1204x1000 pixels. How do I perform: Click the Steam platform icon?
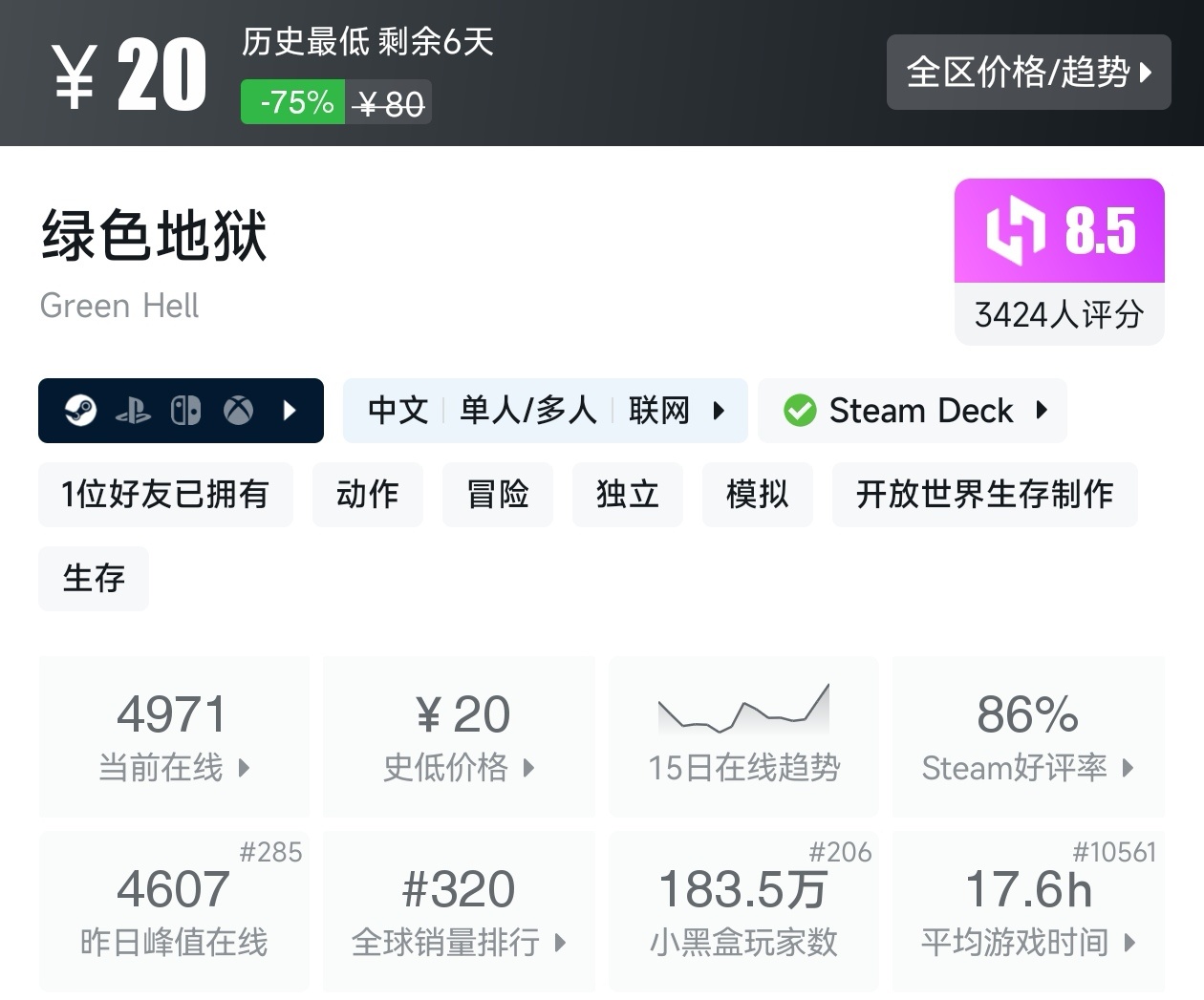click(80, 411)
